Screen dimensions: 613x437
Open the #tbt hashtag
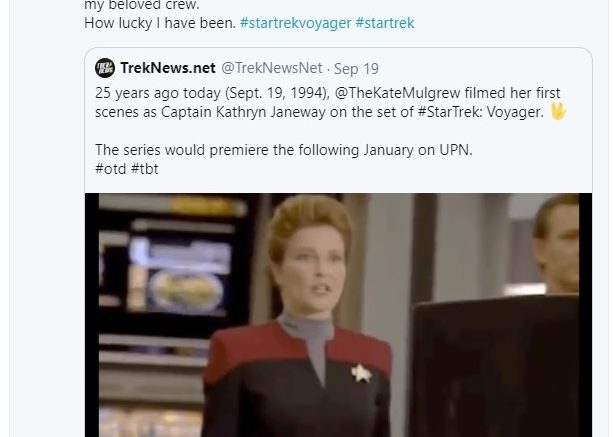click(x=145, y=169)
